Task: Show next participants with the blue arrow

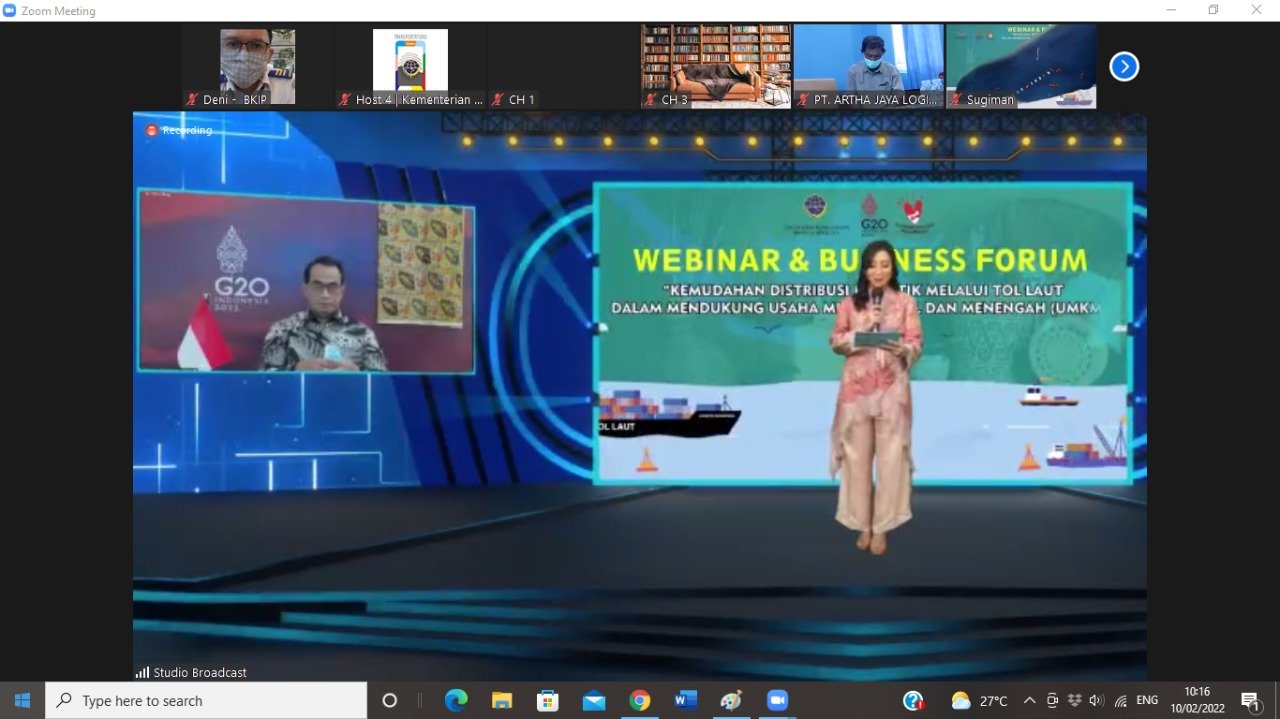Action: click(x=1124, y=67)
